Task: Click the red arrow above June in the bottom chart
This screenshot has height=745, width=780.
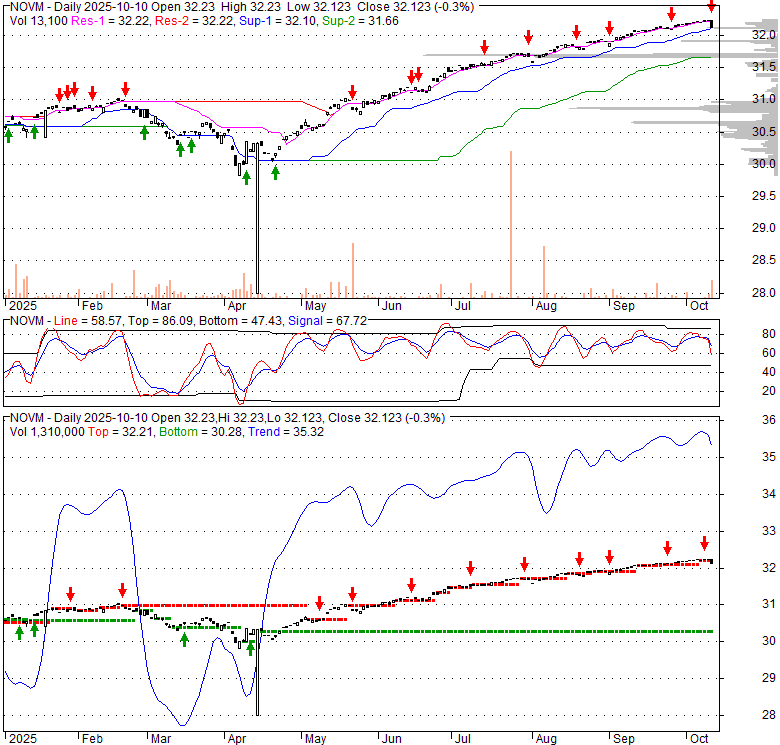Action: [411, 585]
